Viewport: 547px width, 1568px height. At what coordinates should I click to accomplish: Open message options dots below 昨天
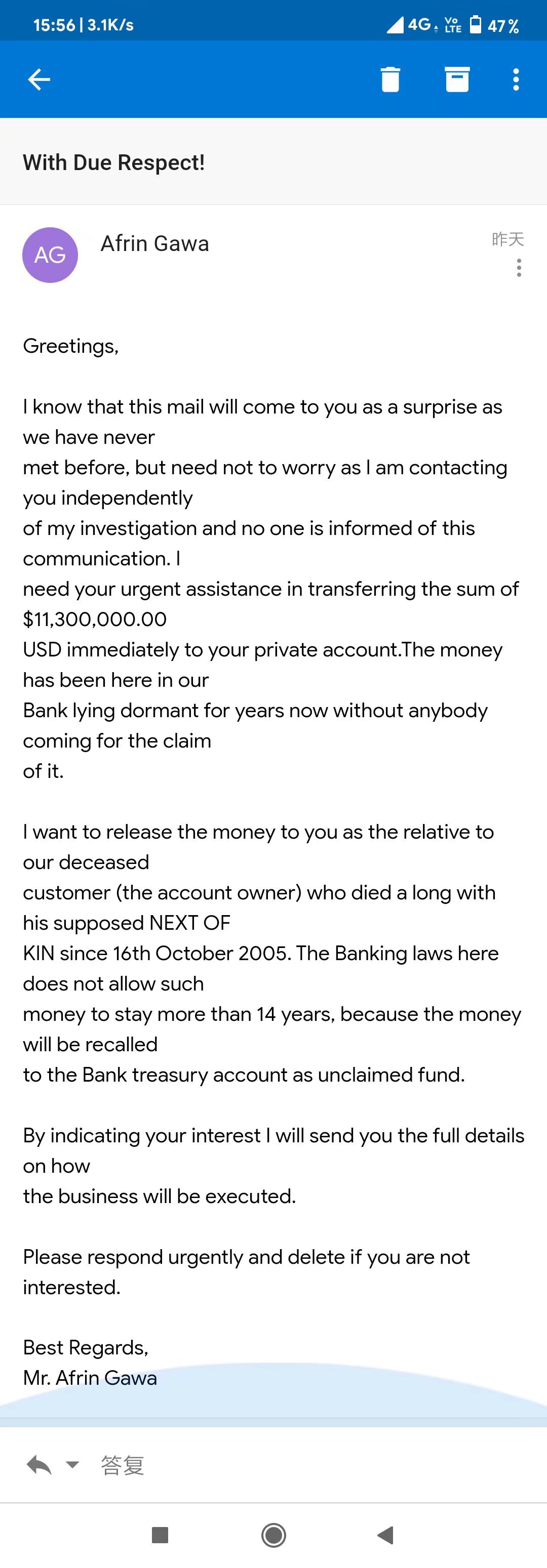(x=518, y=268)
